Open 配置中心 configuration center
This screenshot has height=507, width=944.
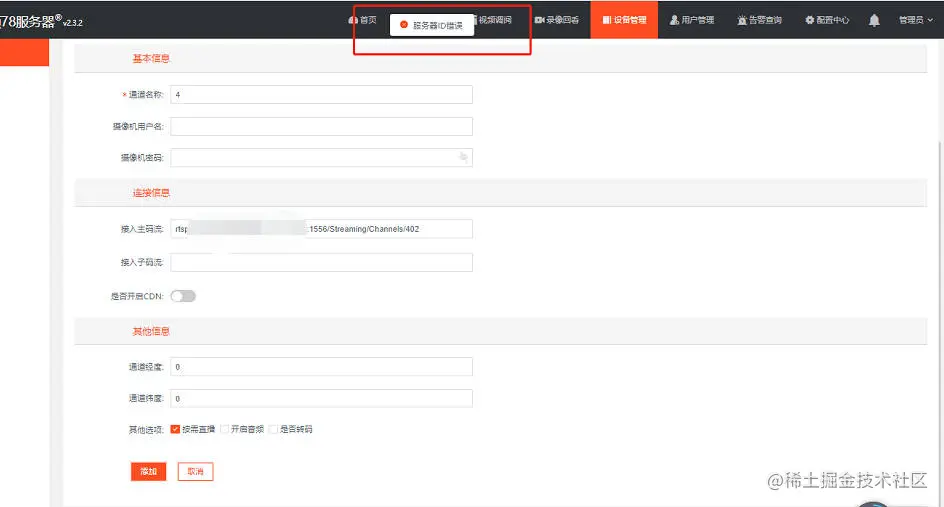click(x=827, y=20)
